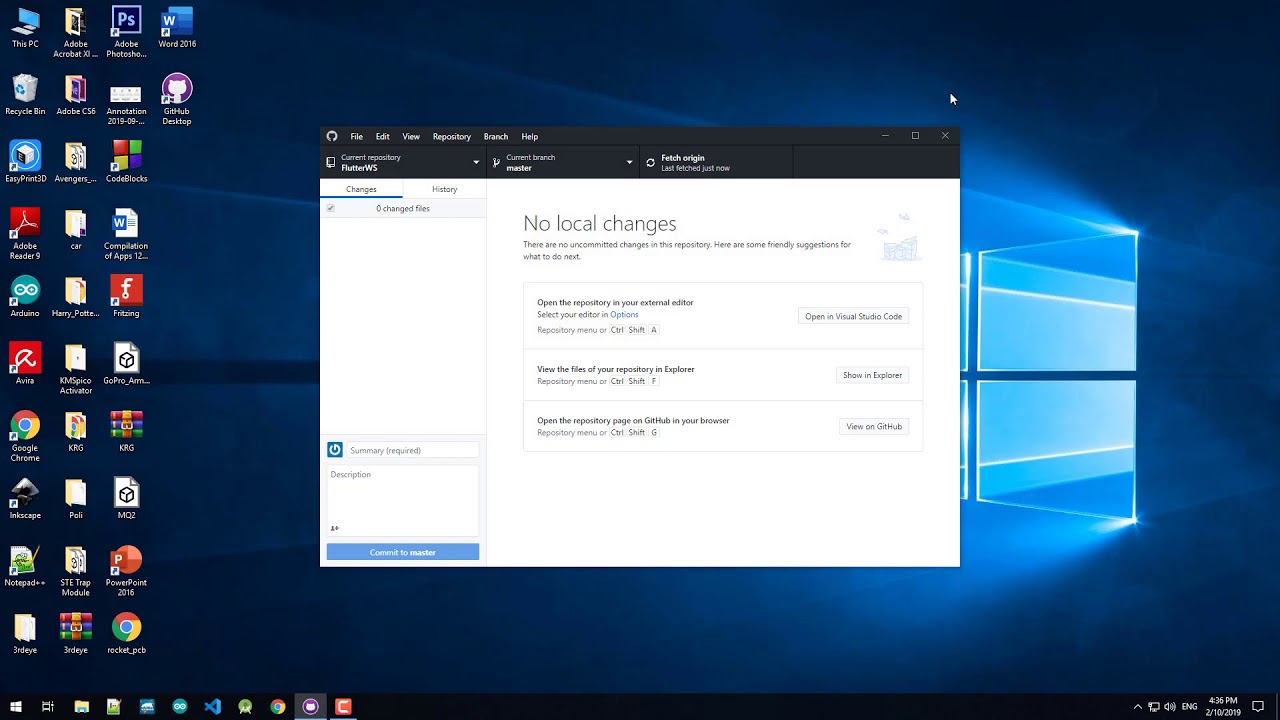Click the Fetch origin sync button
1280x720 pixels.
(716, 162)
